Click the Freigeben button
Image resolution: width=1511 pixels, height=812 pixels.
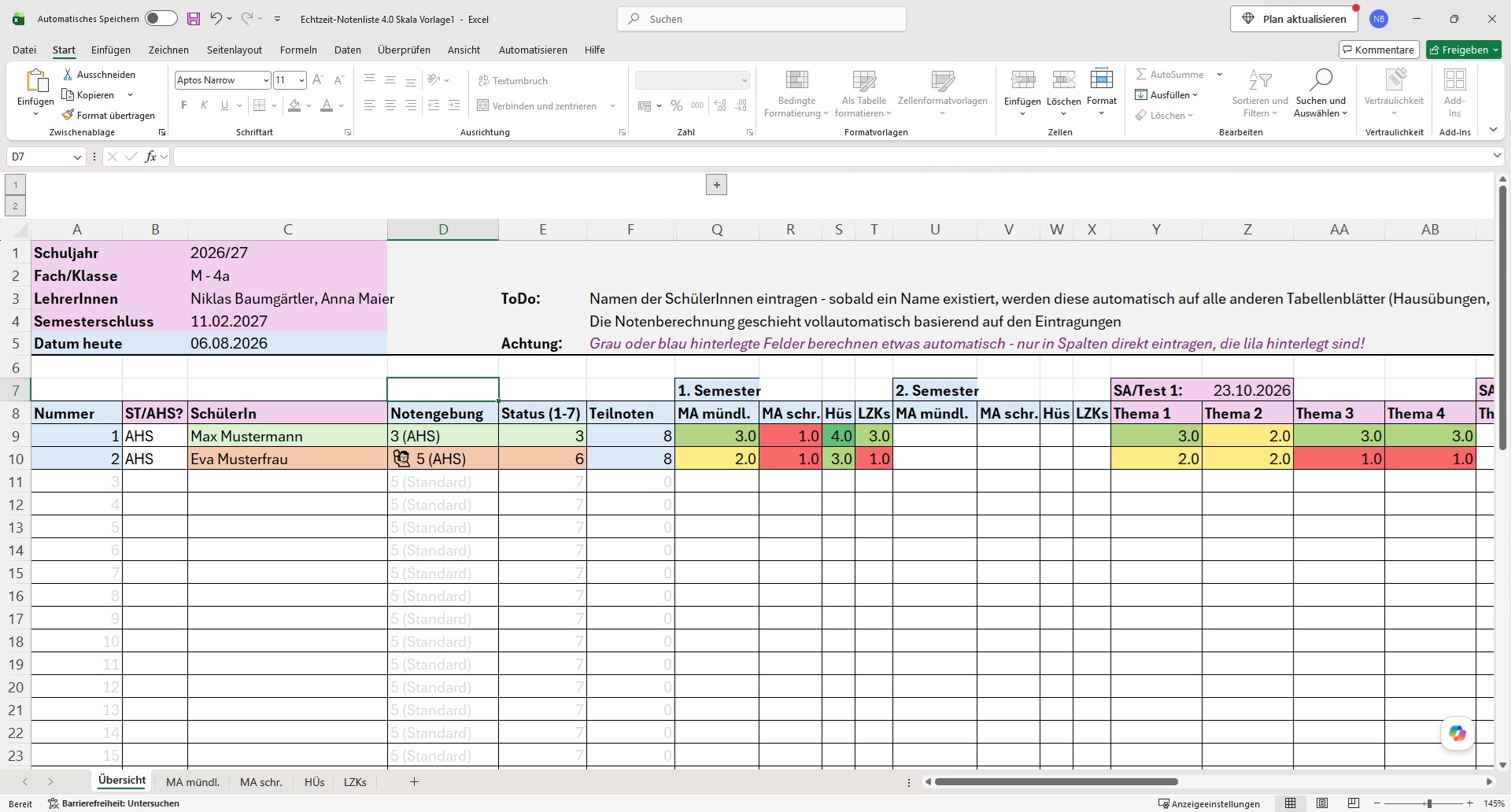[x=1464, y=50]
